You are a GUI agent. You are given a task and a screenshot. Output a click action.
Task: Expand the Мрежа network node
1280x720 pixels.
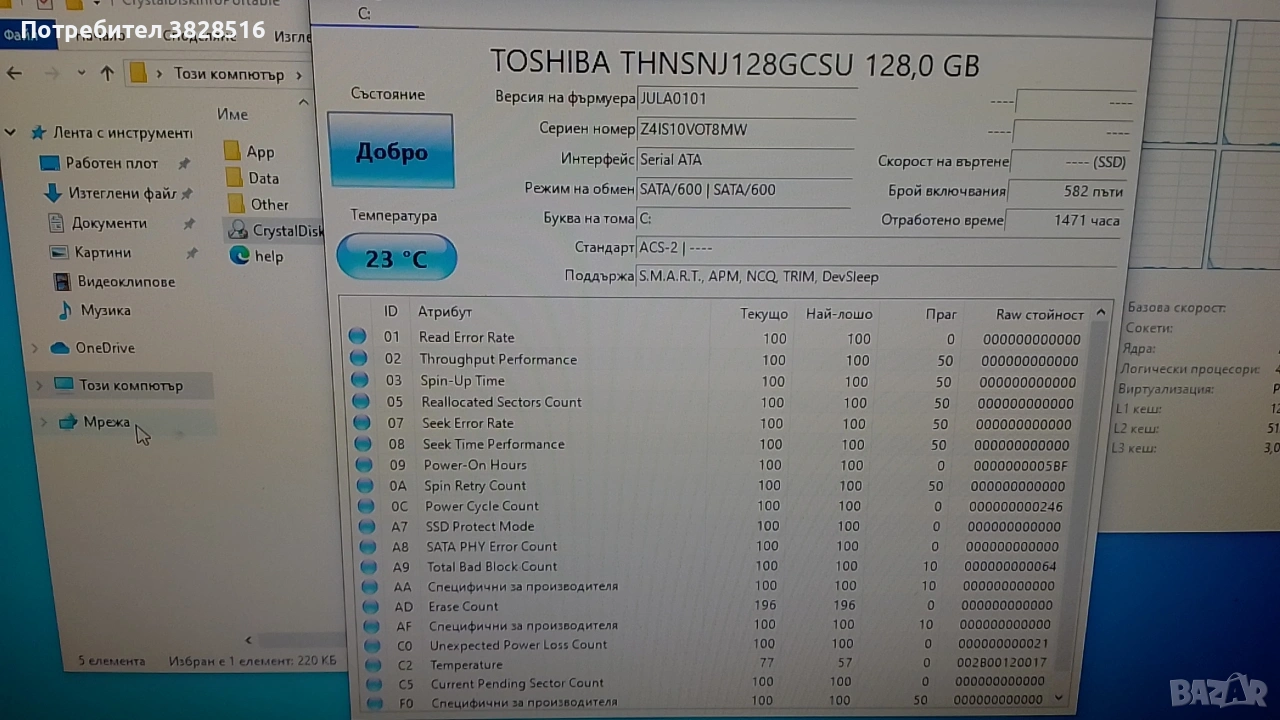pos(43,422)
